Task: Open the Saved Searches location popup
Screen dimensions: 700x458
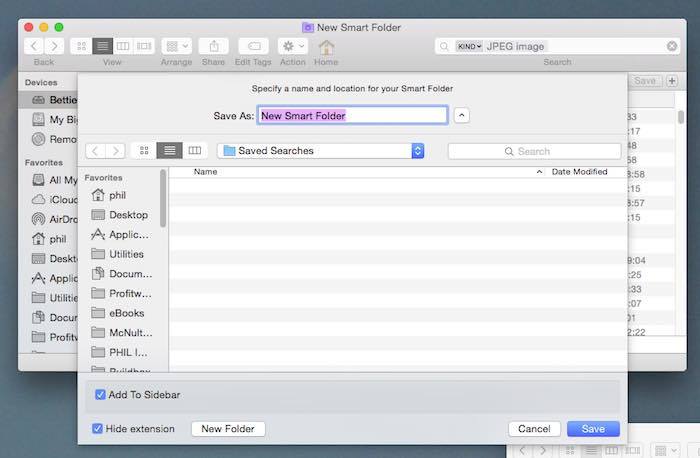Action: pos(321,151)
